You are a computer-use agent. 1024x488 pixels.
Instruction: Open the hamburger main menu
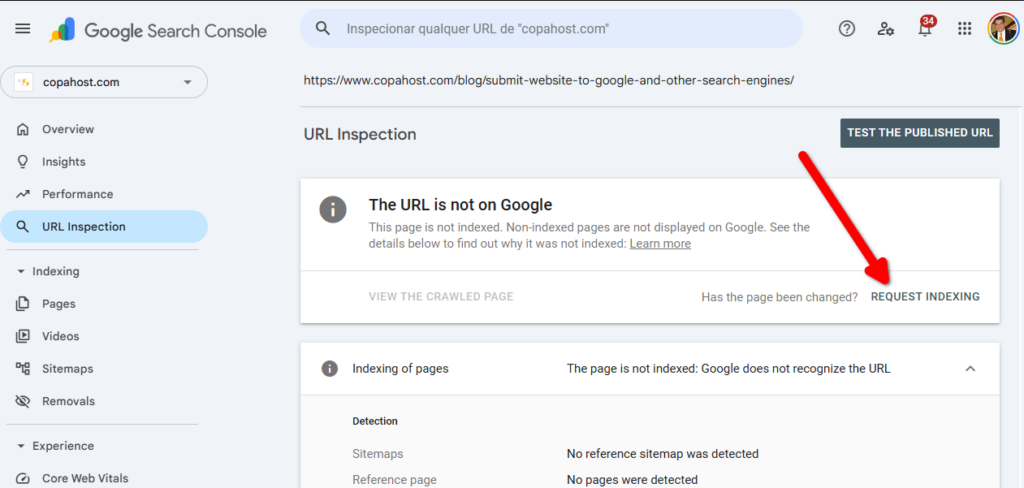tap(23, 29)
